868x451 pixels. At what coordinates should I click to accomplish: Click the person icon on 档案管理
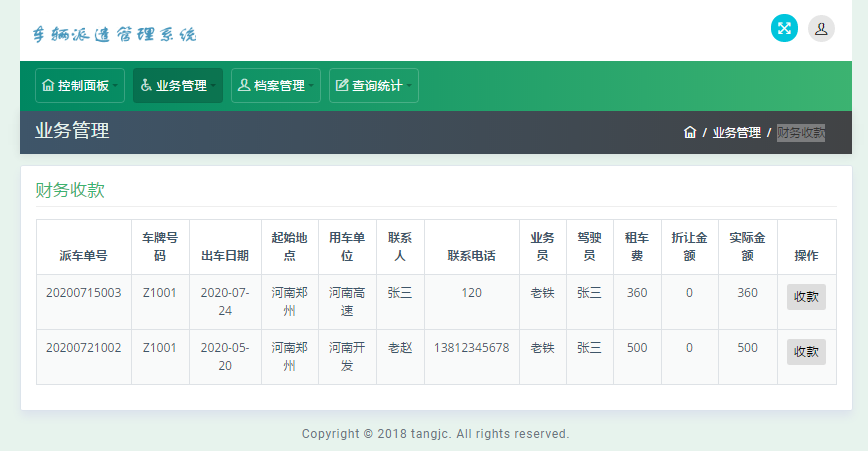(244, 85)
